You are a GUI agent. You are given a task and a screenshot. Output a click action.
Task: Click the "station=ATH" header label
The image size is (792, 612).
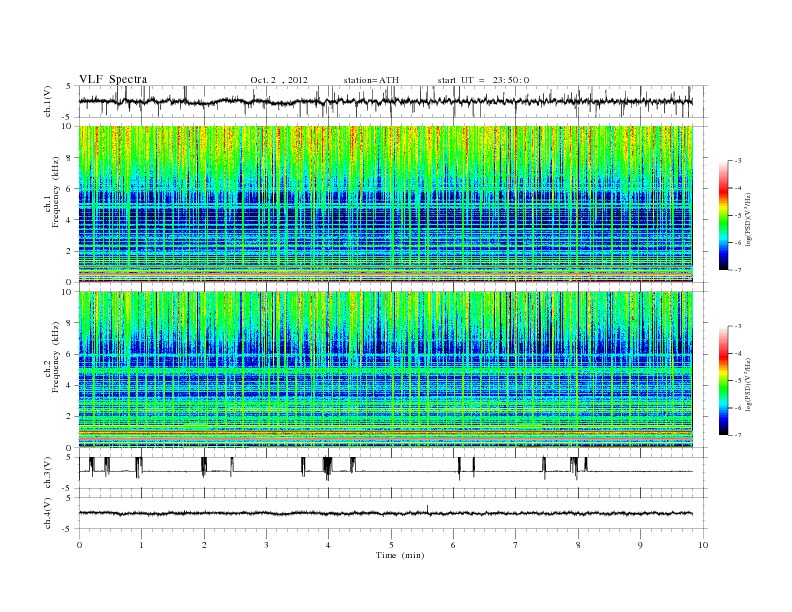(371, 80)
